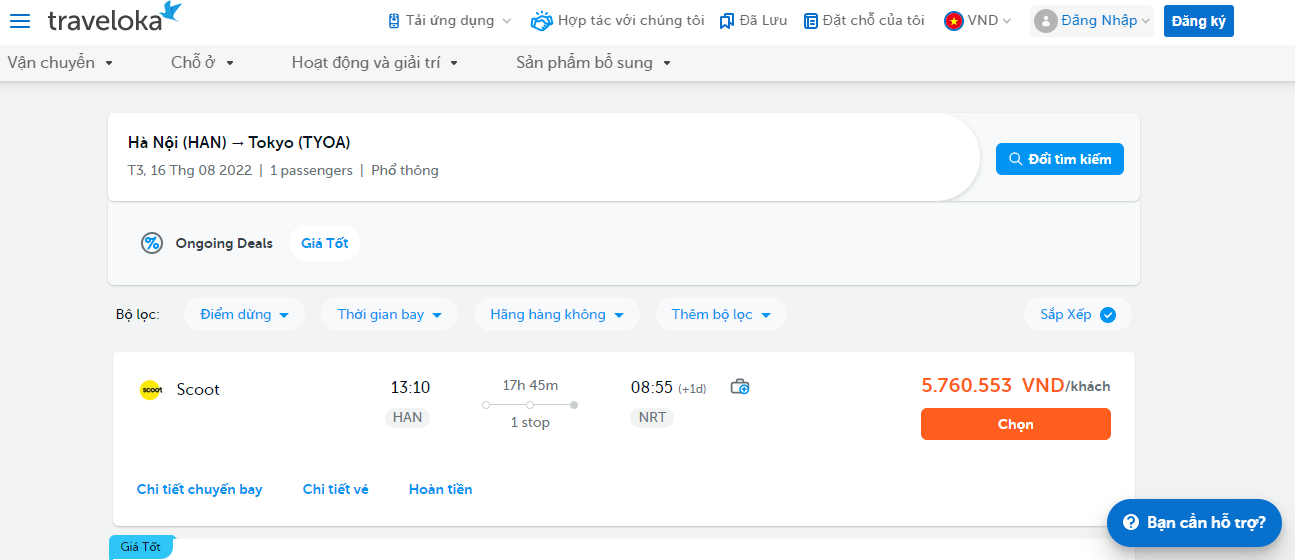Toggle the Sắp Xếp sort option

[1077, 314]
